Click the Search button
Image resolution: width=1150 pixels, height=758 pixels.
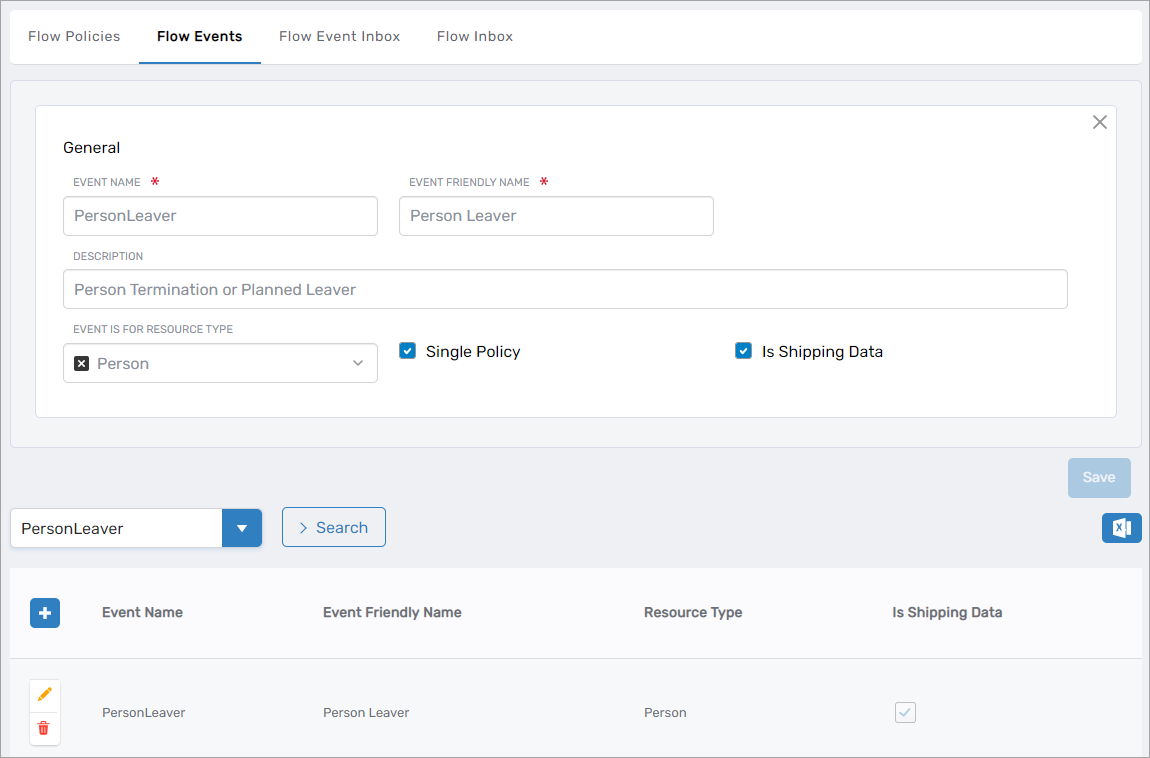(333, 528)
